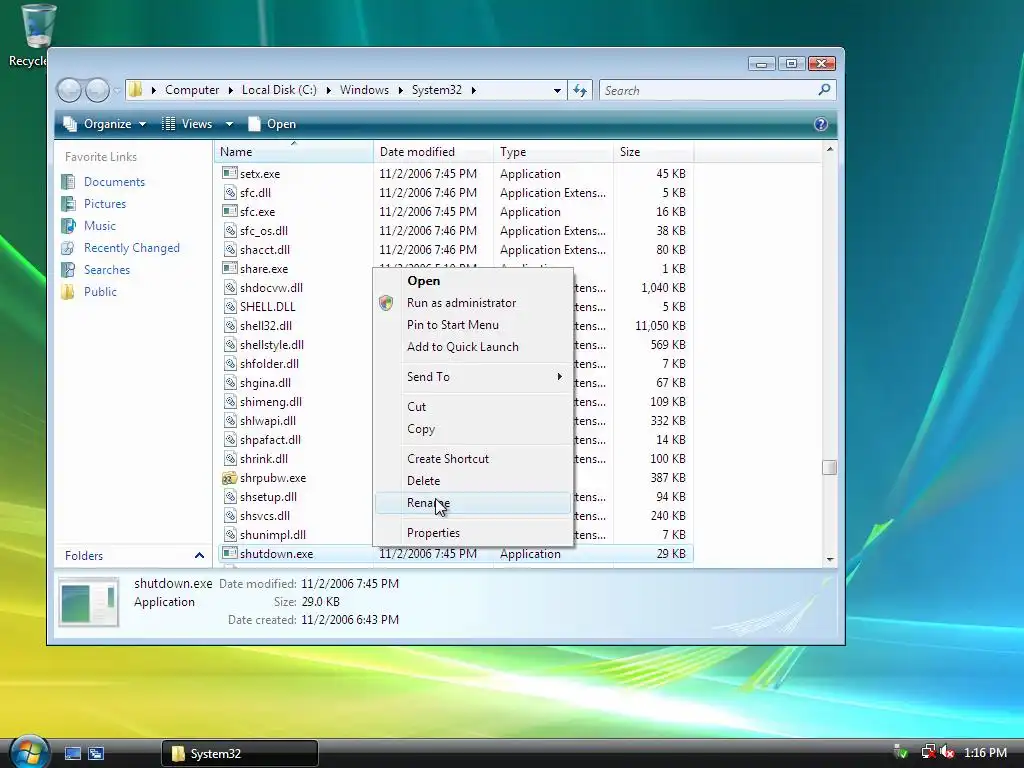Sort by the Name column header
Image resolution: width=1024 pixels, height=768 pixels.
[294, 152]
